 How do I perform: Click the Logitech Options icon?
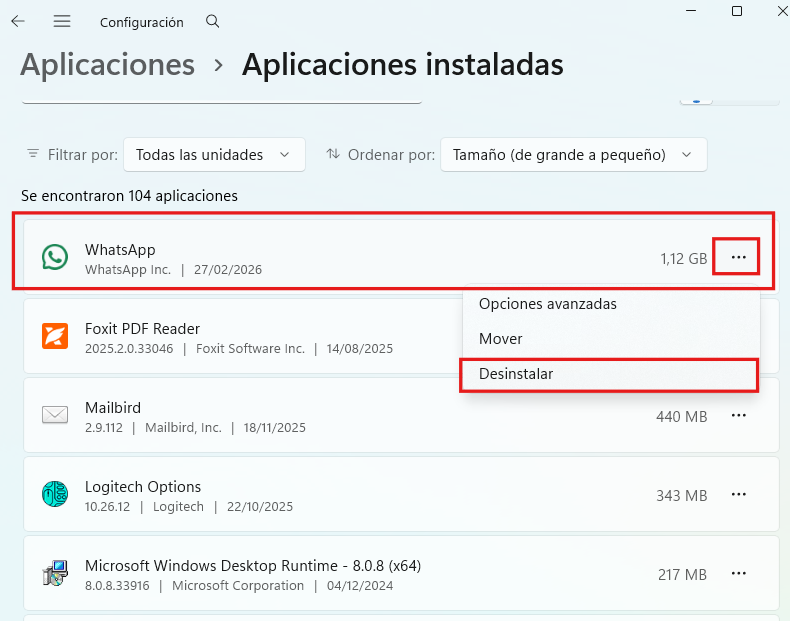pyautogui.click(x=55, y=494)
